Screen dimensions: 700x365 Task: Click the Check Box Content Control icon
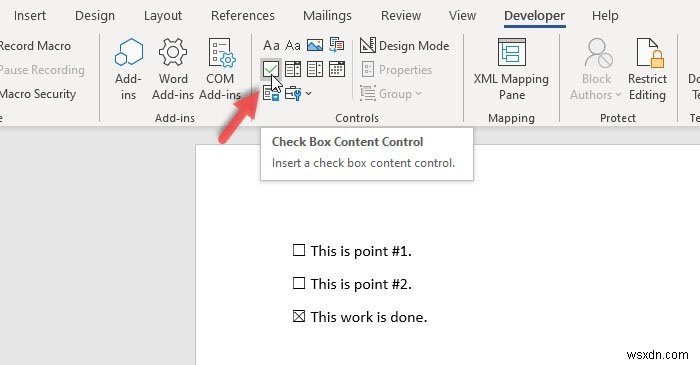coord(271,69)
